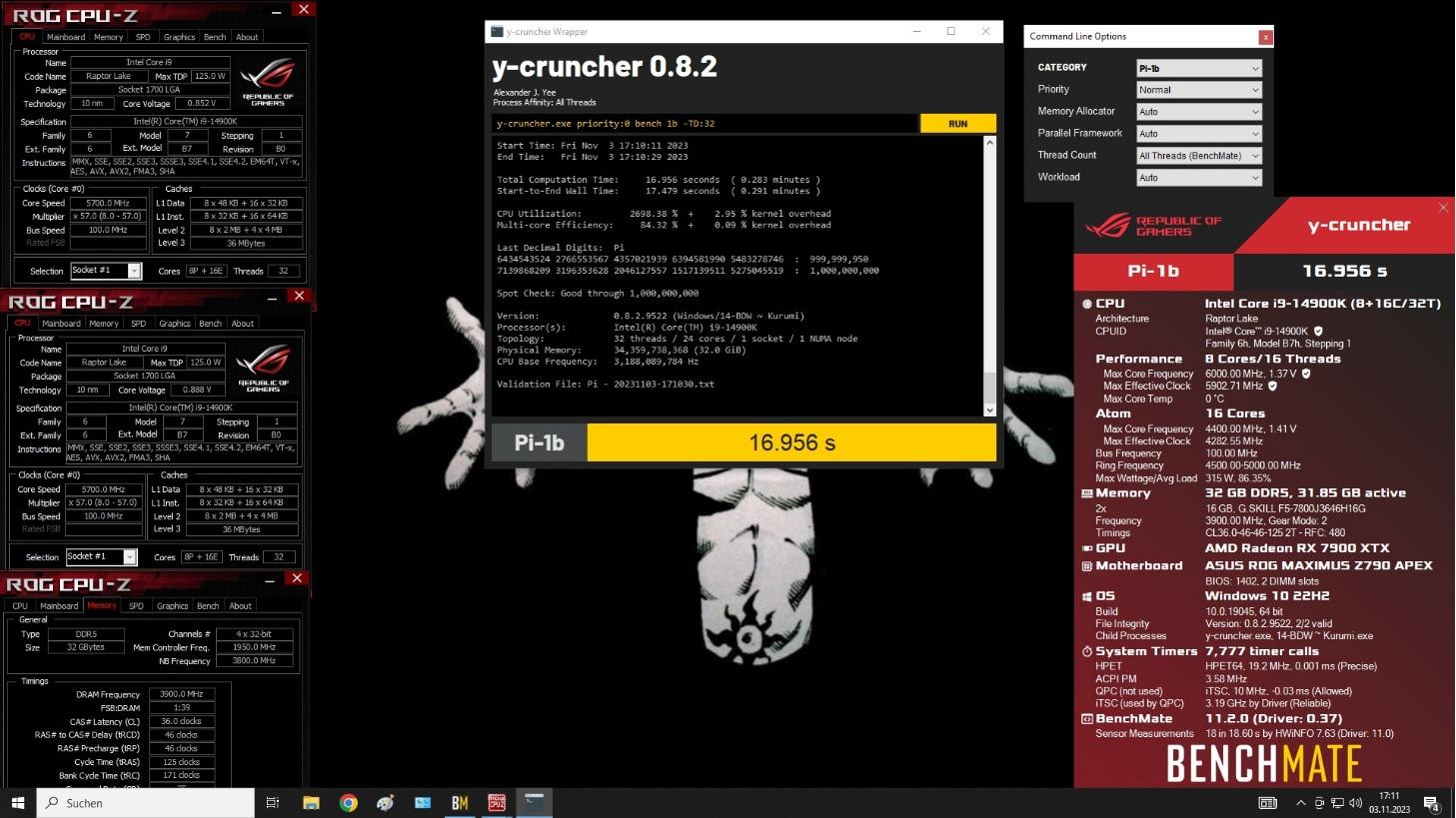Open the Thread Count dropdown
This screenshot has height=818, width=1456.
(1199, 156)
